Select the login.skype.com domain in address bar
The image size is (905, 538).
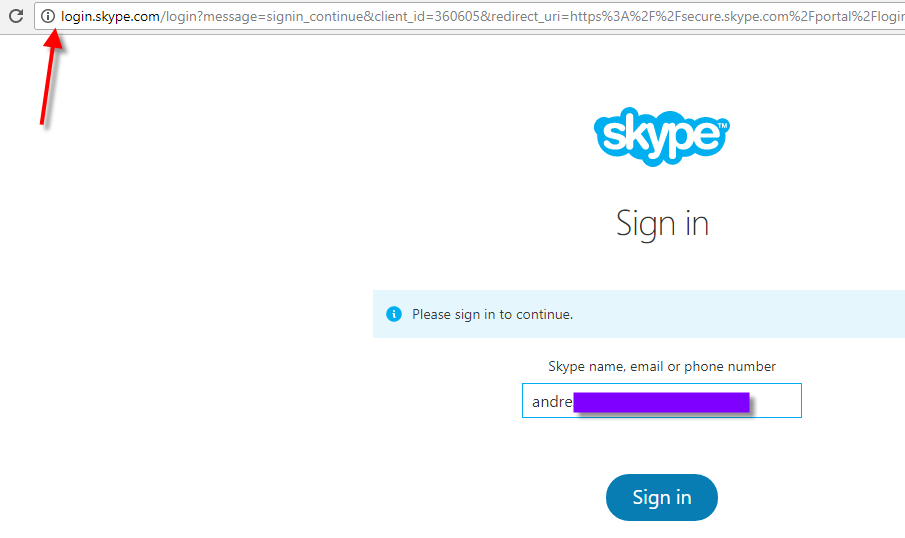[110, 16]
